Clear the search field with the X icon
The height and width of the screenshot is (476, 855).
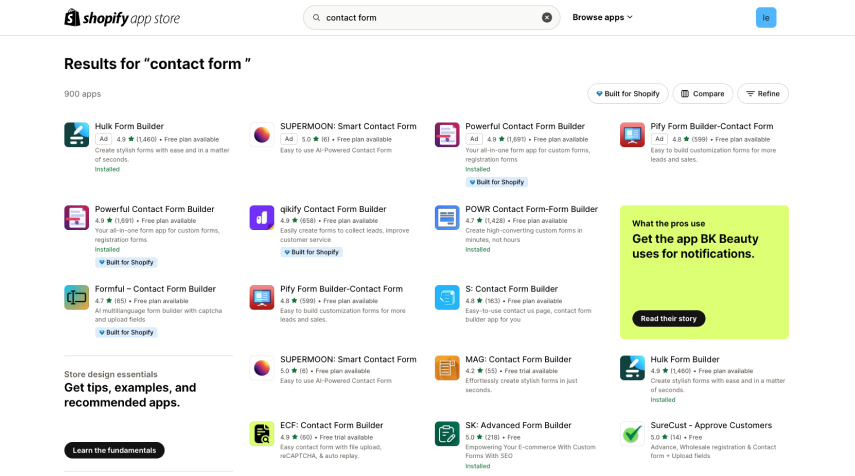(546, 17)
